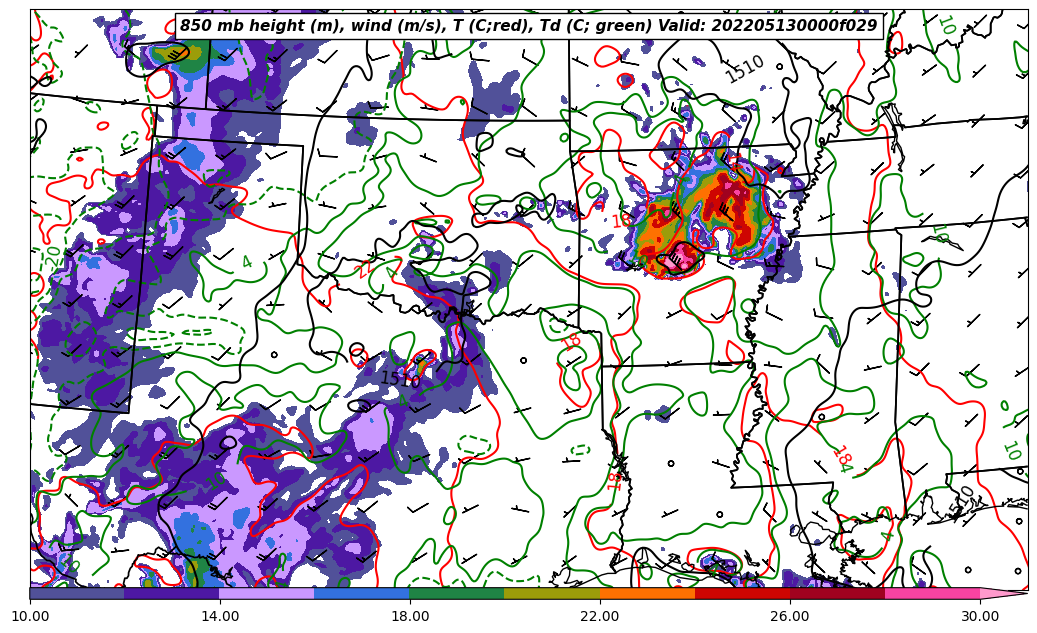Click the pointed extension arrow of colorbar
This screenshot has height=633, width=1037.
coord(1003,593)
